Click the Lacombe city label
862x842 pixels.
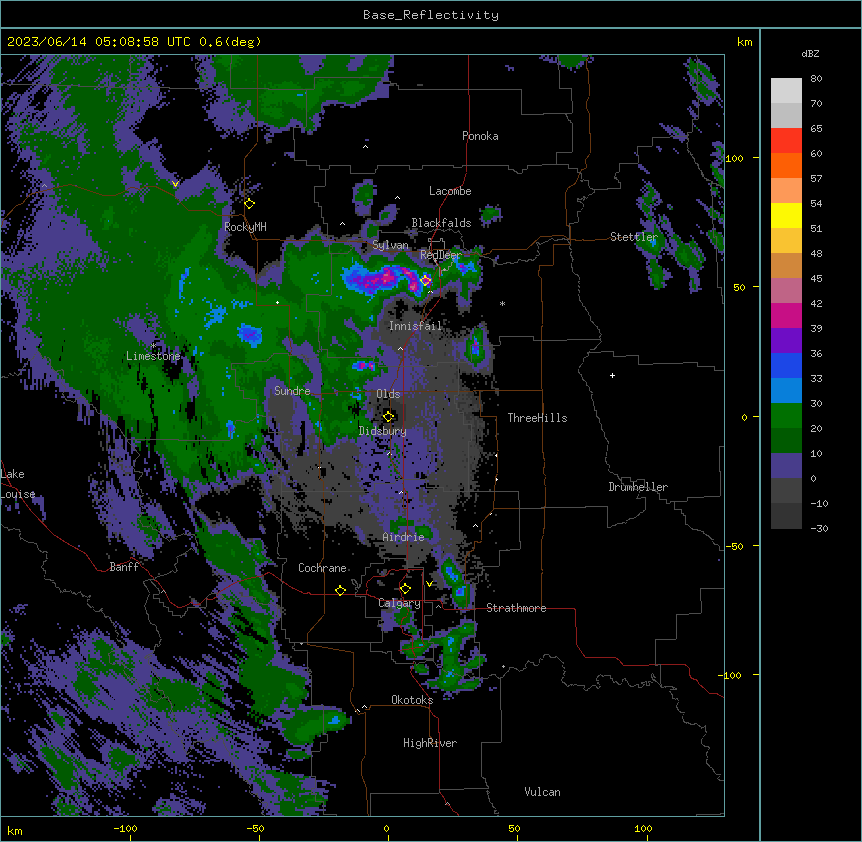450,191
